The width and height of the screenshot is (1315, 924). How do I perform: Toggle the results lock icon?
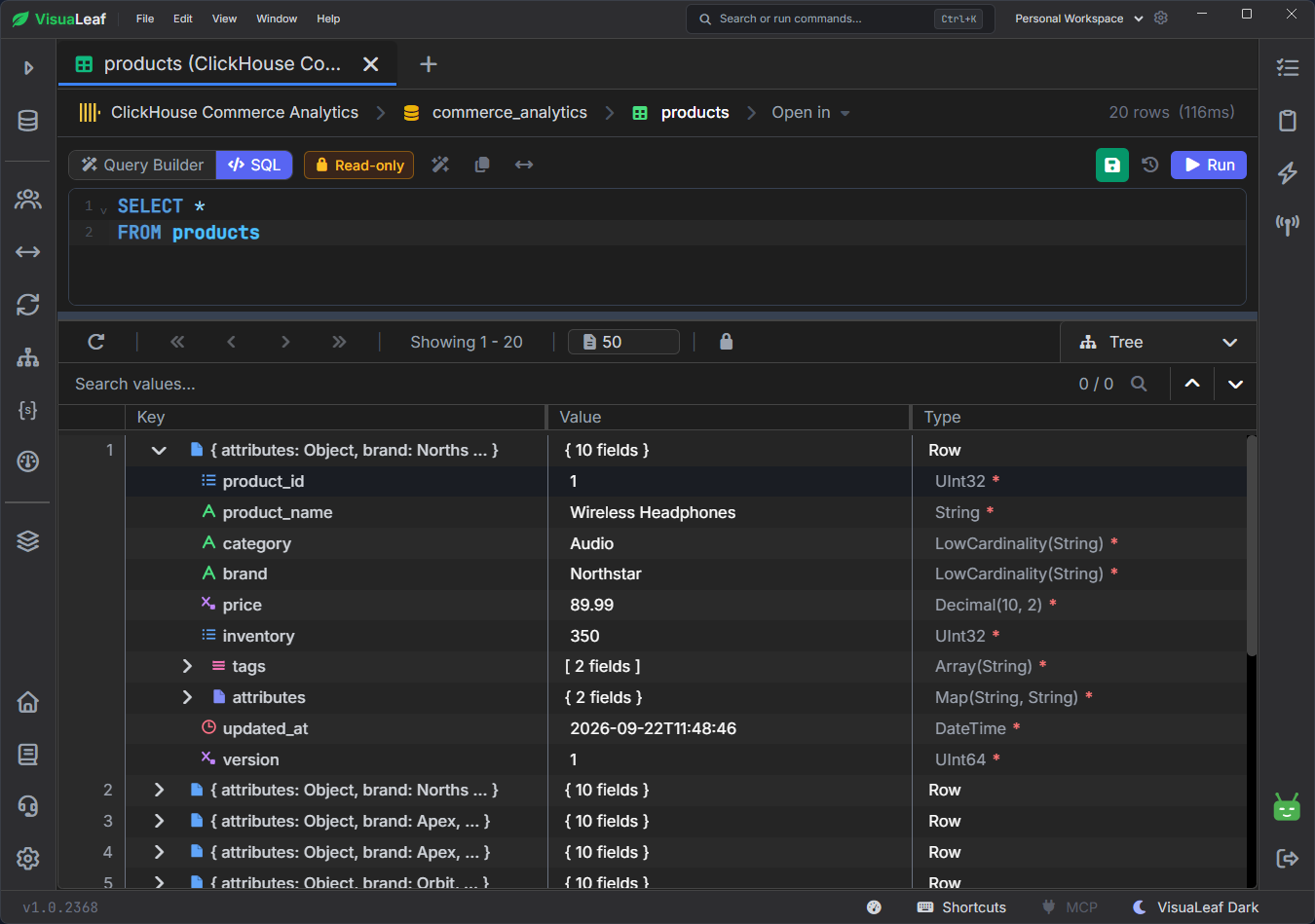tap(726, 342)
